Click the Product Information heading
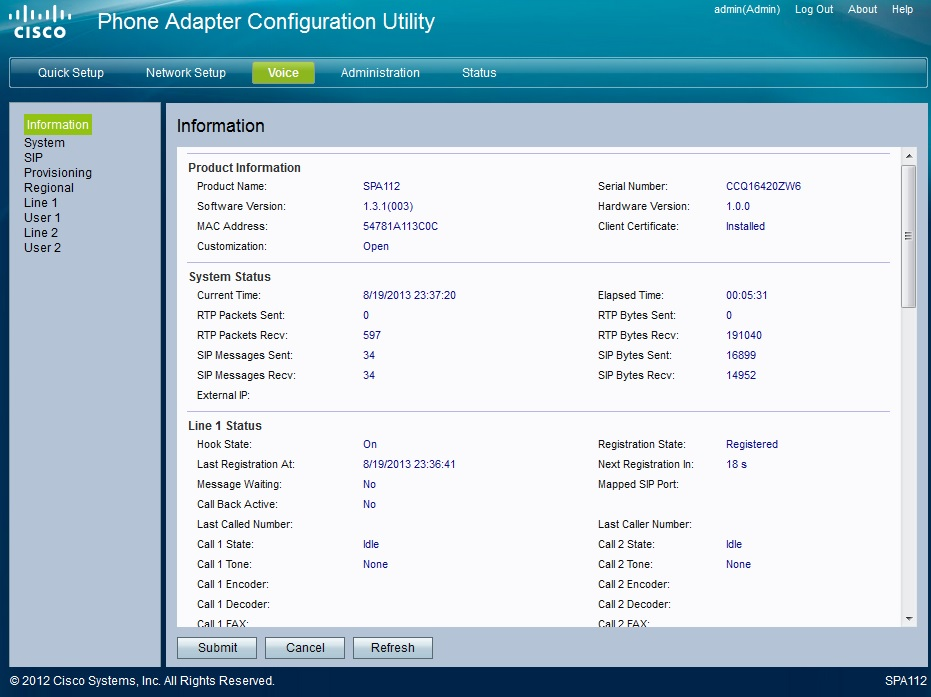 (x=244, y=167)
